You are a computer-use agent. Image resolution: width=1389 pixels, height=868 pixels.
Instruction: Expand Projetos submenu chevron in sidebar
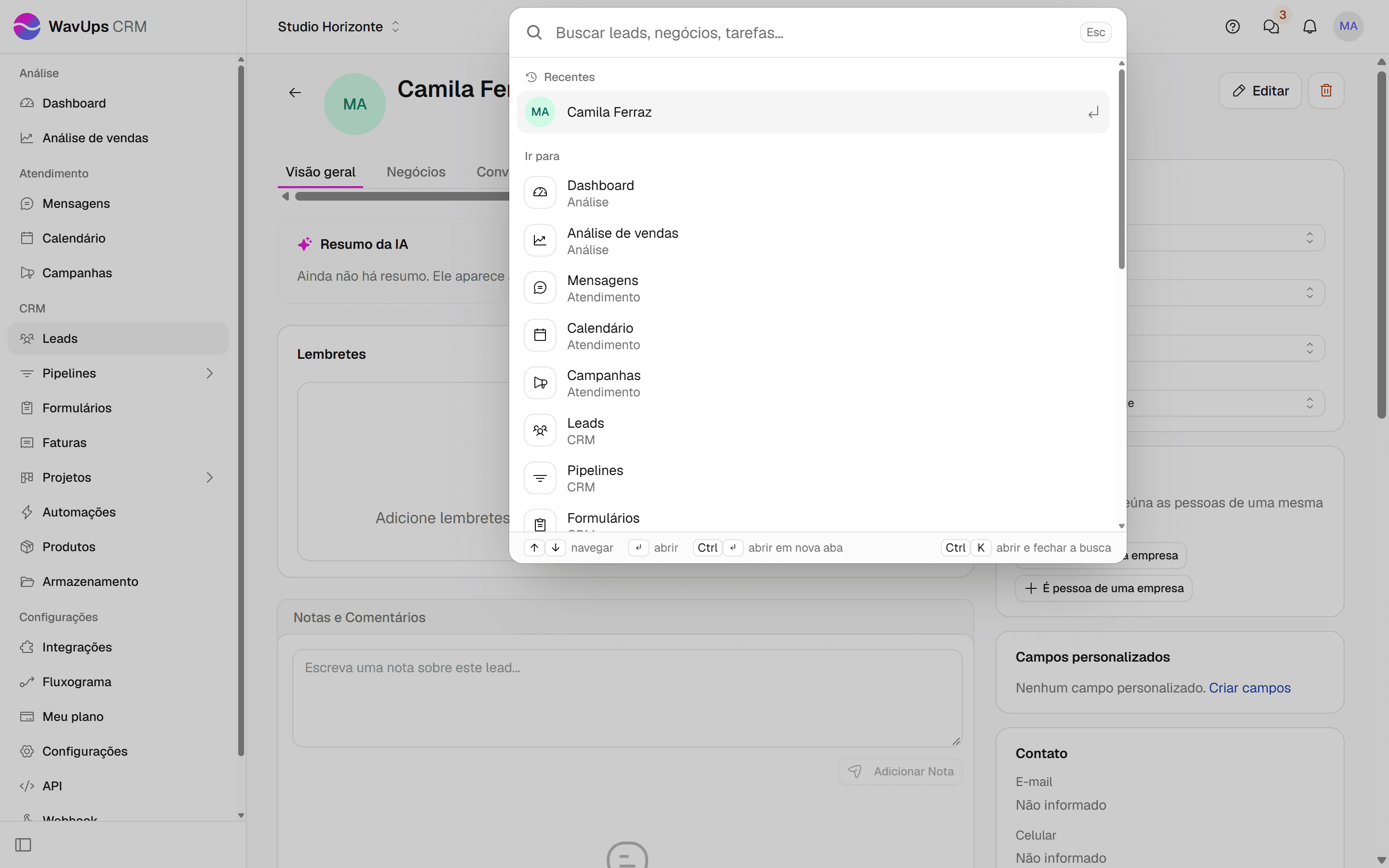209,477
